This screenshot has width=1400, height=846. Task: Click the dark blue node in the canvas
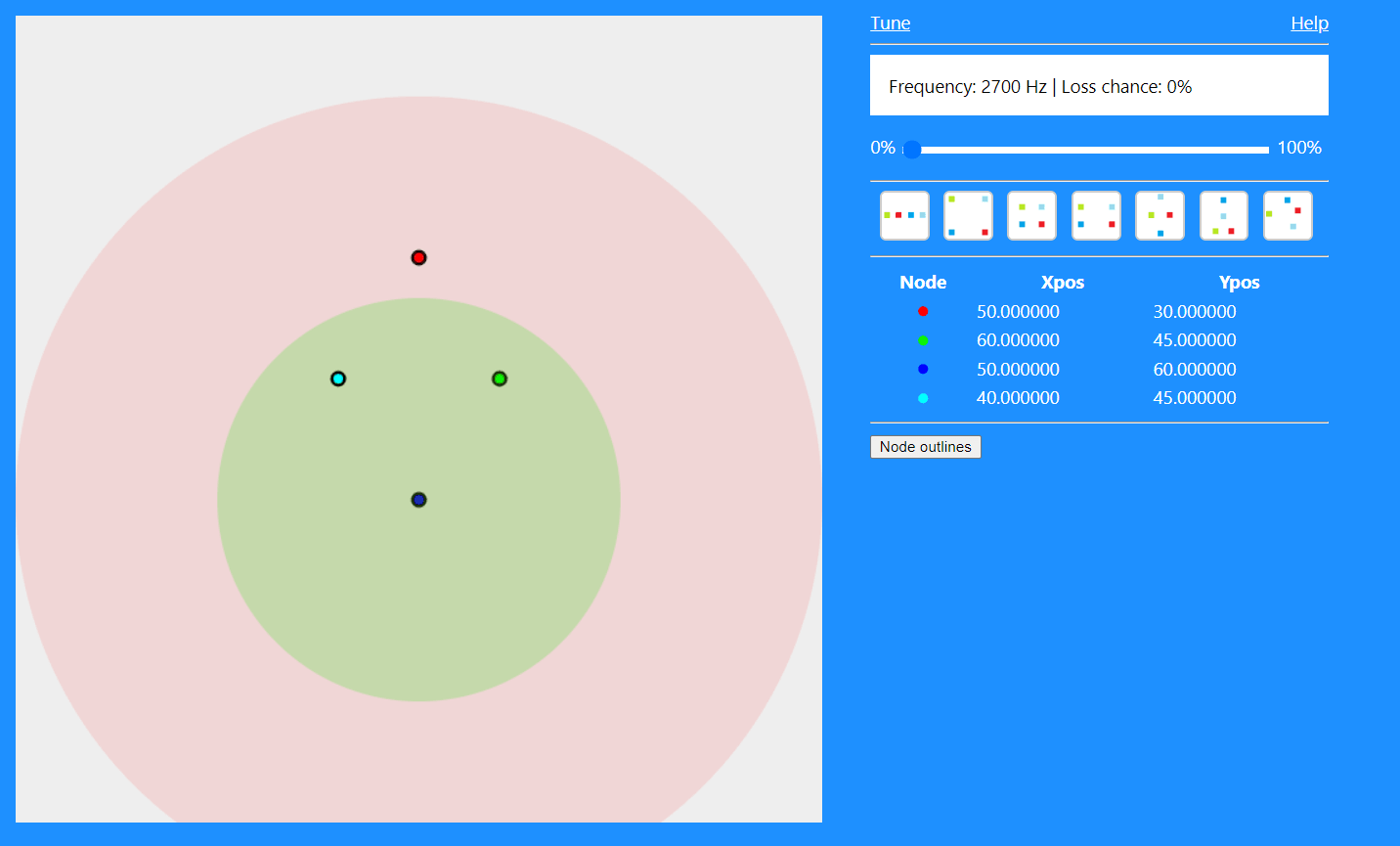tap(418, 500)
